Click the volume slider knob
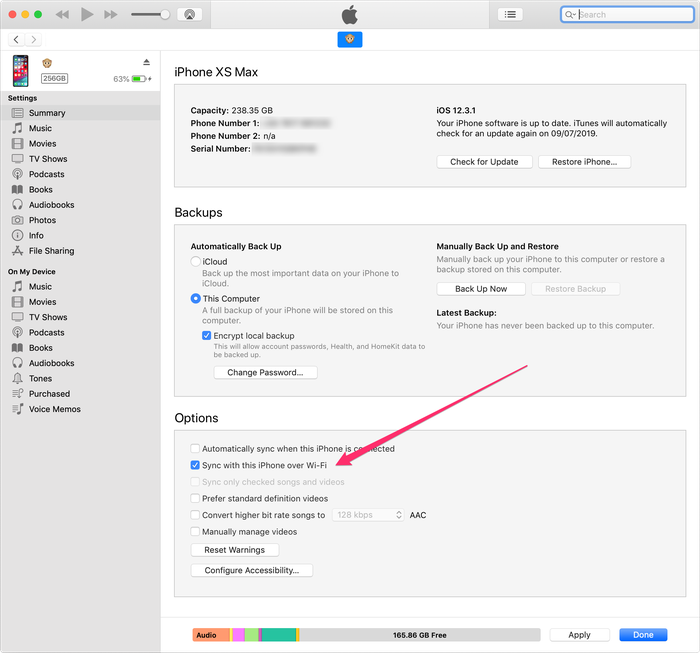The height and width of the screenshot is (653, 700). coord(165,15)
